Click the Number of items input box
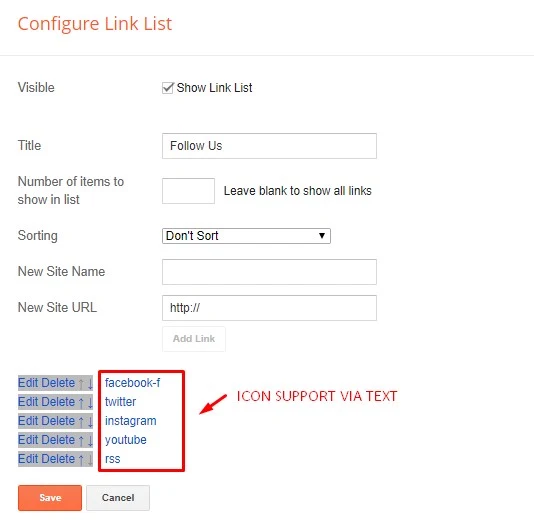 (x=188, y=191)
